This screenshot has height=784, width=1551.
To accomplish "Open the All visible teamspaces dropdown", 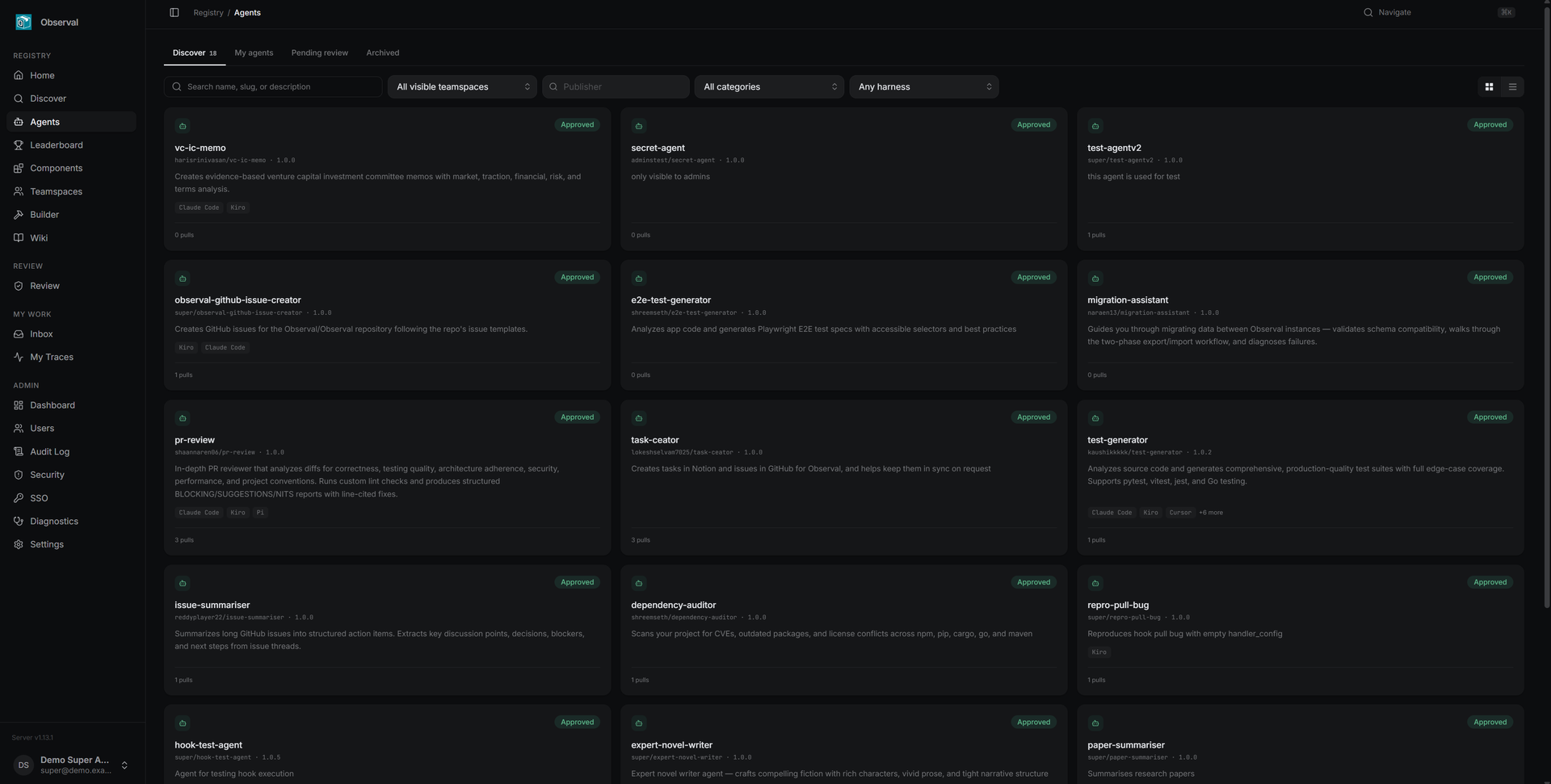I will [462, 86].
